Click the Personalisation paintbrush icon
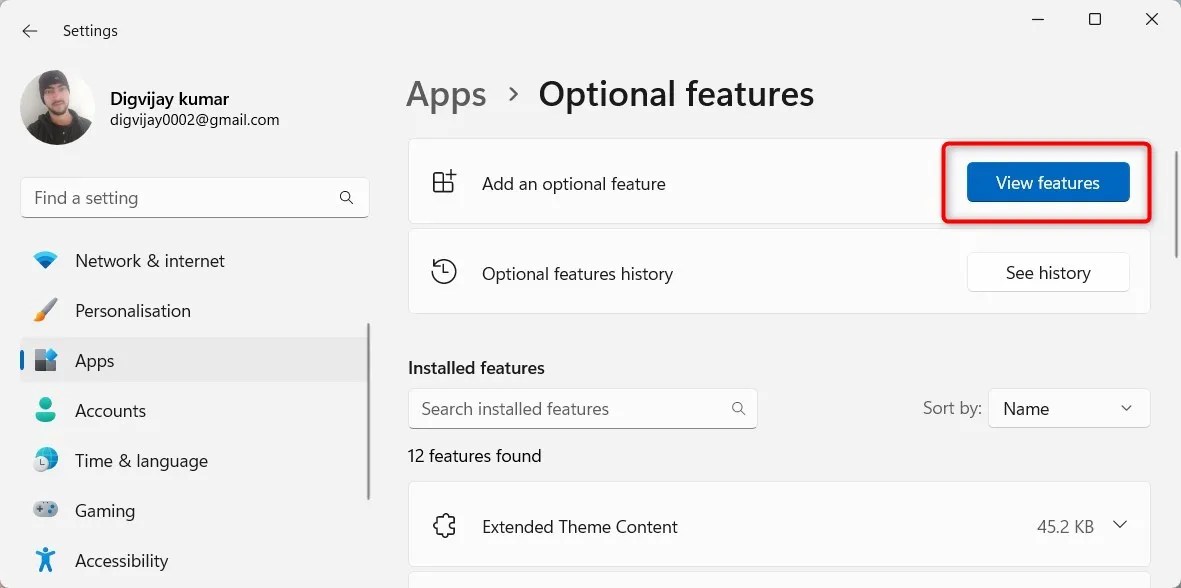 coord(46,311)
